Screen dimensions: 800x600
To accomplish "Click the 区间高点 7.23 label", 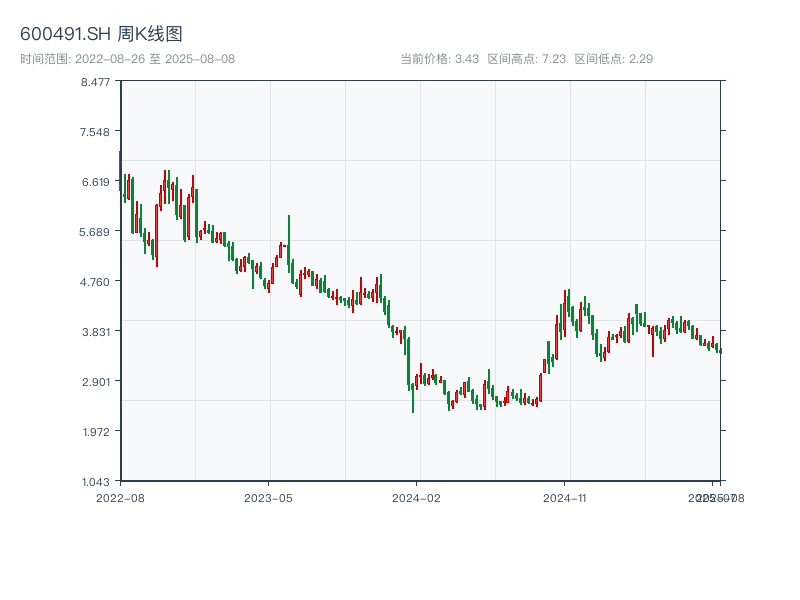I will click(x=527, y=59).
